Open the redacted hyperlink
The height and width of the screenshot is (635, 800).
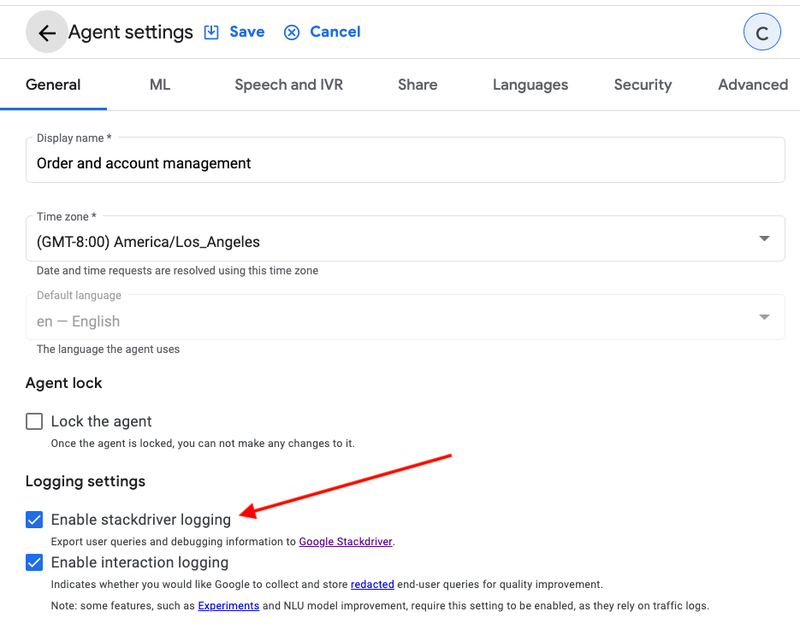[x=372, y=585]
